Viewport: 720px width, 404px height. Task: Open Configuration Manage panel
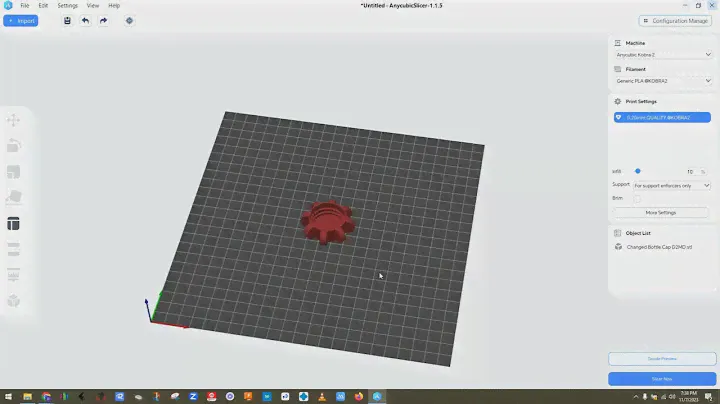(x=676, y=20)
